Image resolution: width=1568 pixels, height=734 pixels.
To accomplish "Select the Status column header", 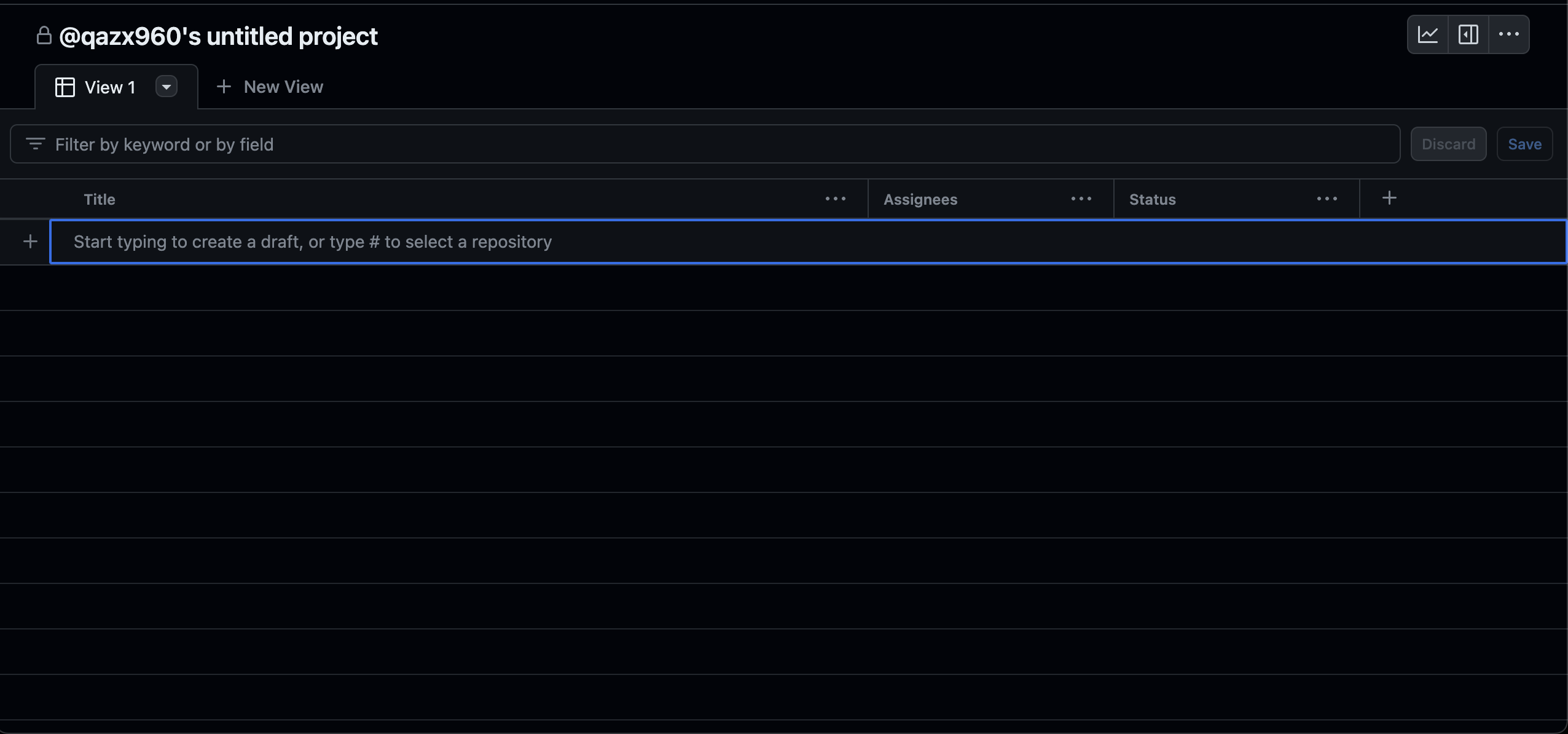I will [x=1153, y=199].
